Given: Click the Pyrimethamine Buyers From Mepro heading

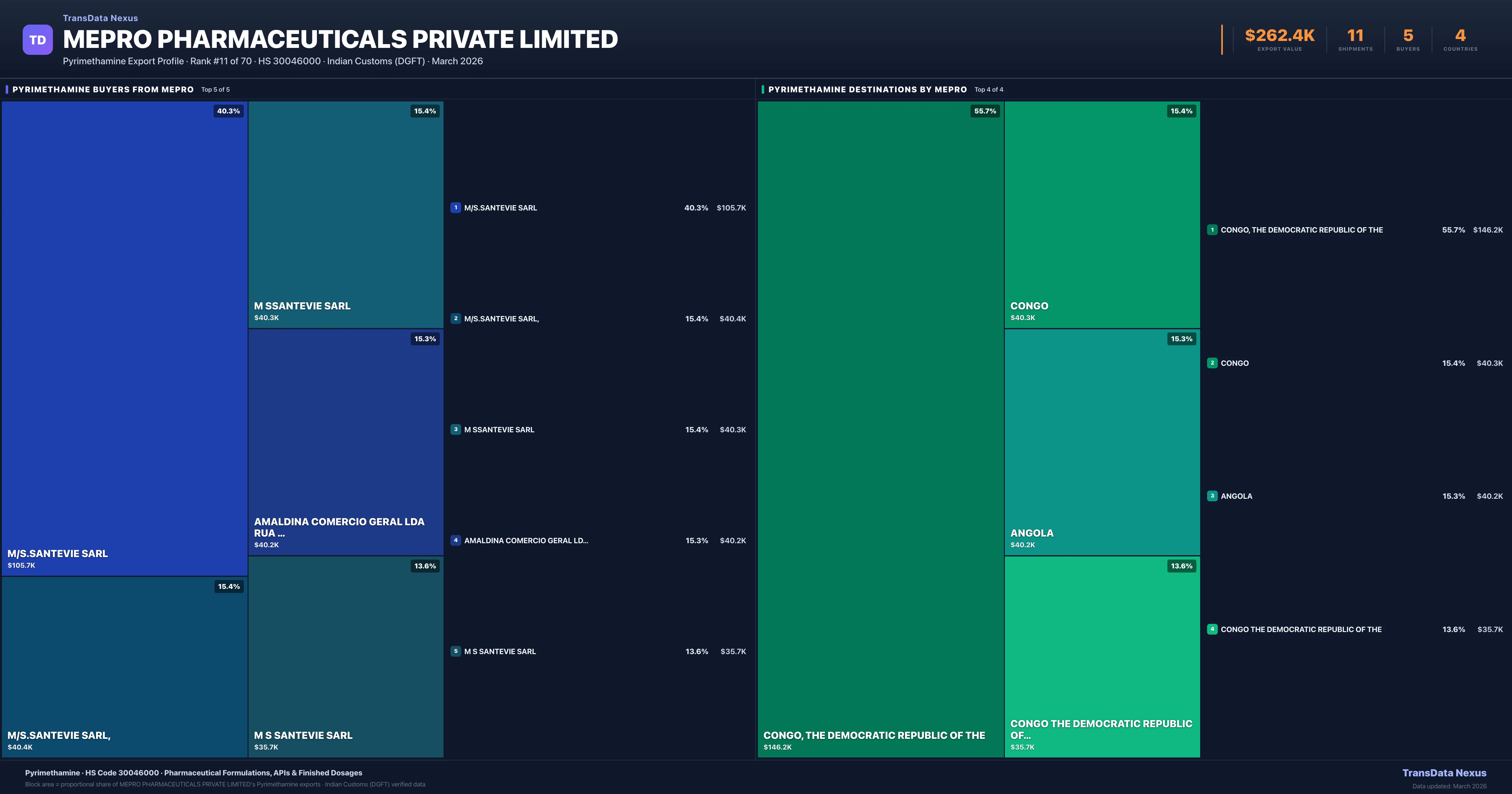Looking at the screenshot, I should [x=103, y=89].
